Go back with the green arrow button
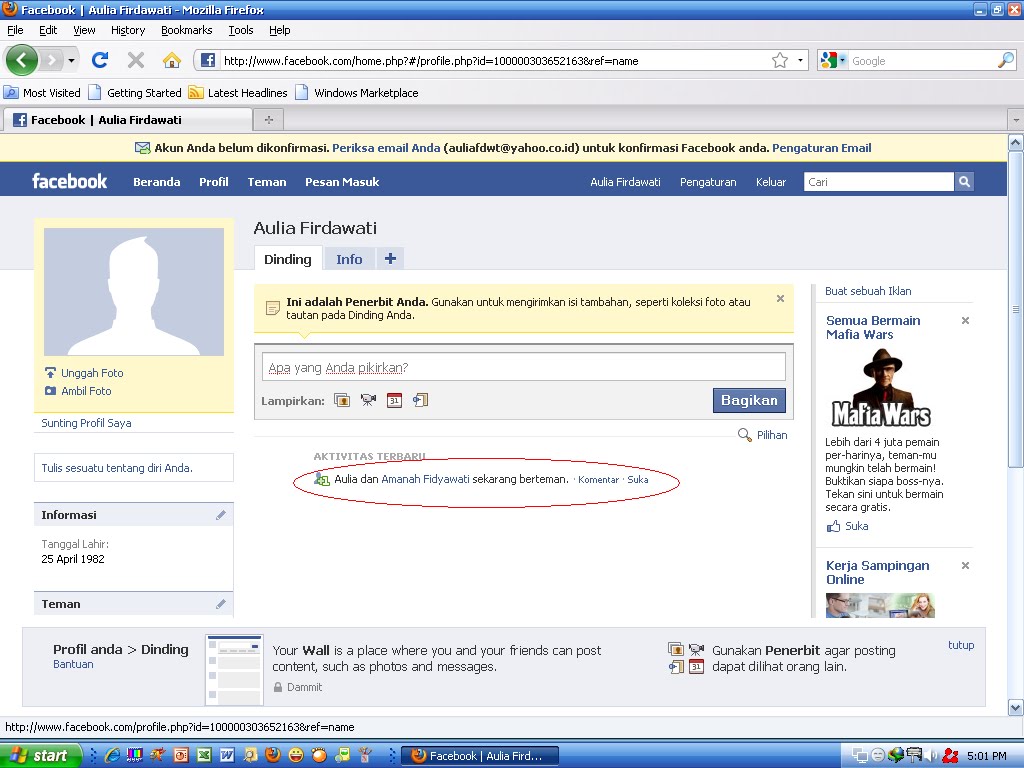The image size is (1024, 768). [x=22, y=61]
